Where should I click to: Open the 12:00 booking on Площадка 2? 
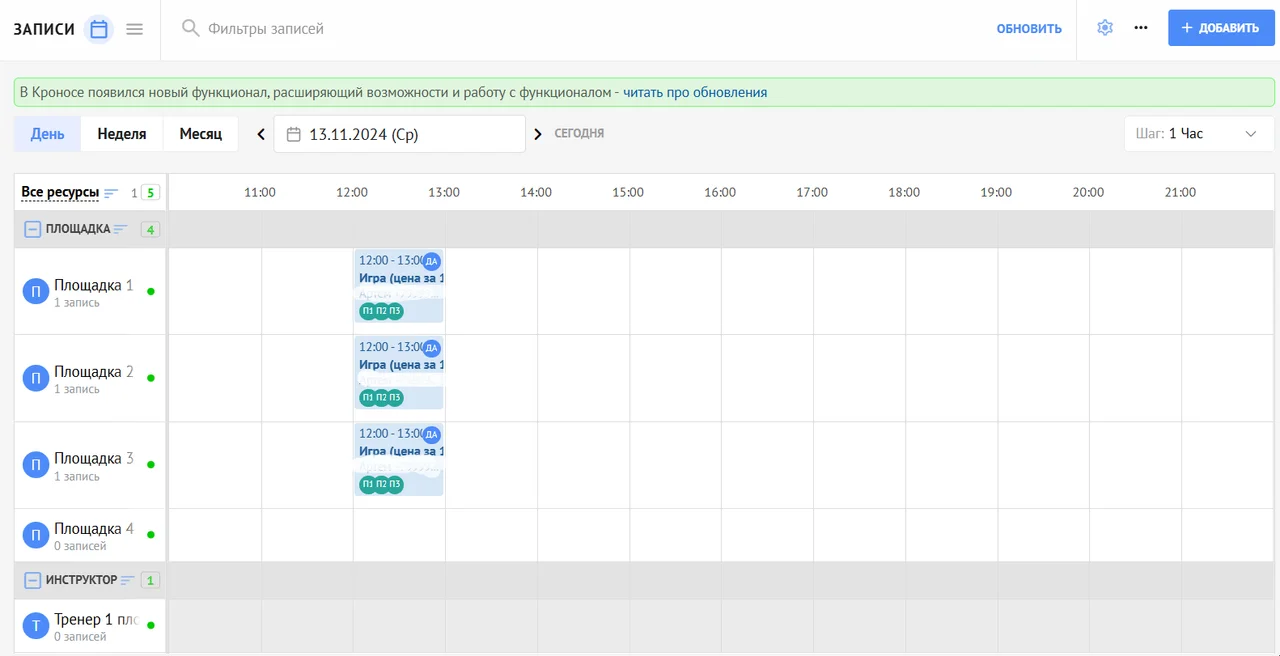pos(399,366)
